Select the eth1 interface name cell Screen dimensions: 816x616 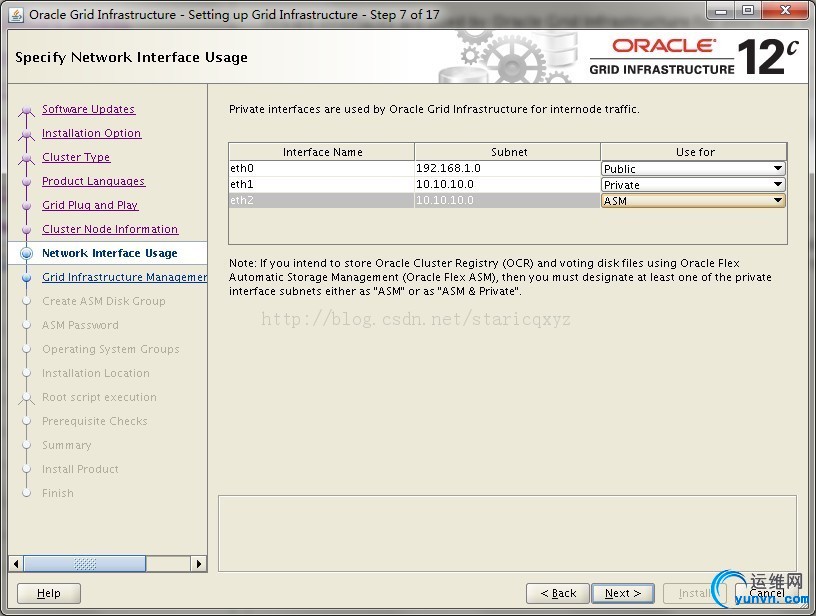(321, 184)
